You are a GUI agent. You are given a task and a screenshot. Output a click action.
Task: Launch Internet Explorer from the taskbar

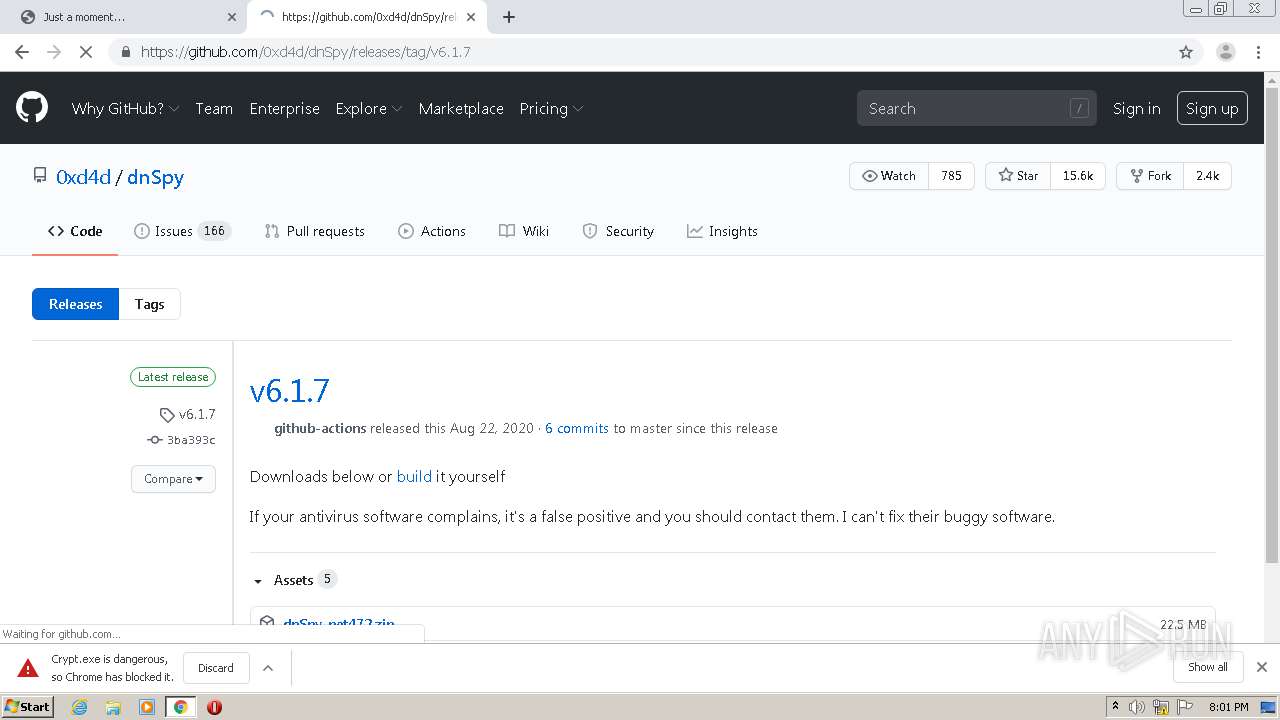click(x=80, y=707)
